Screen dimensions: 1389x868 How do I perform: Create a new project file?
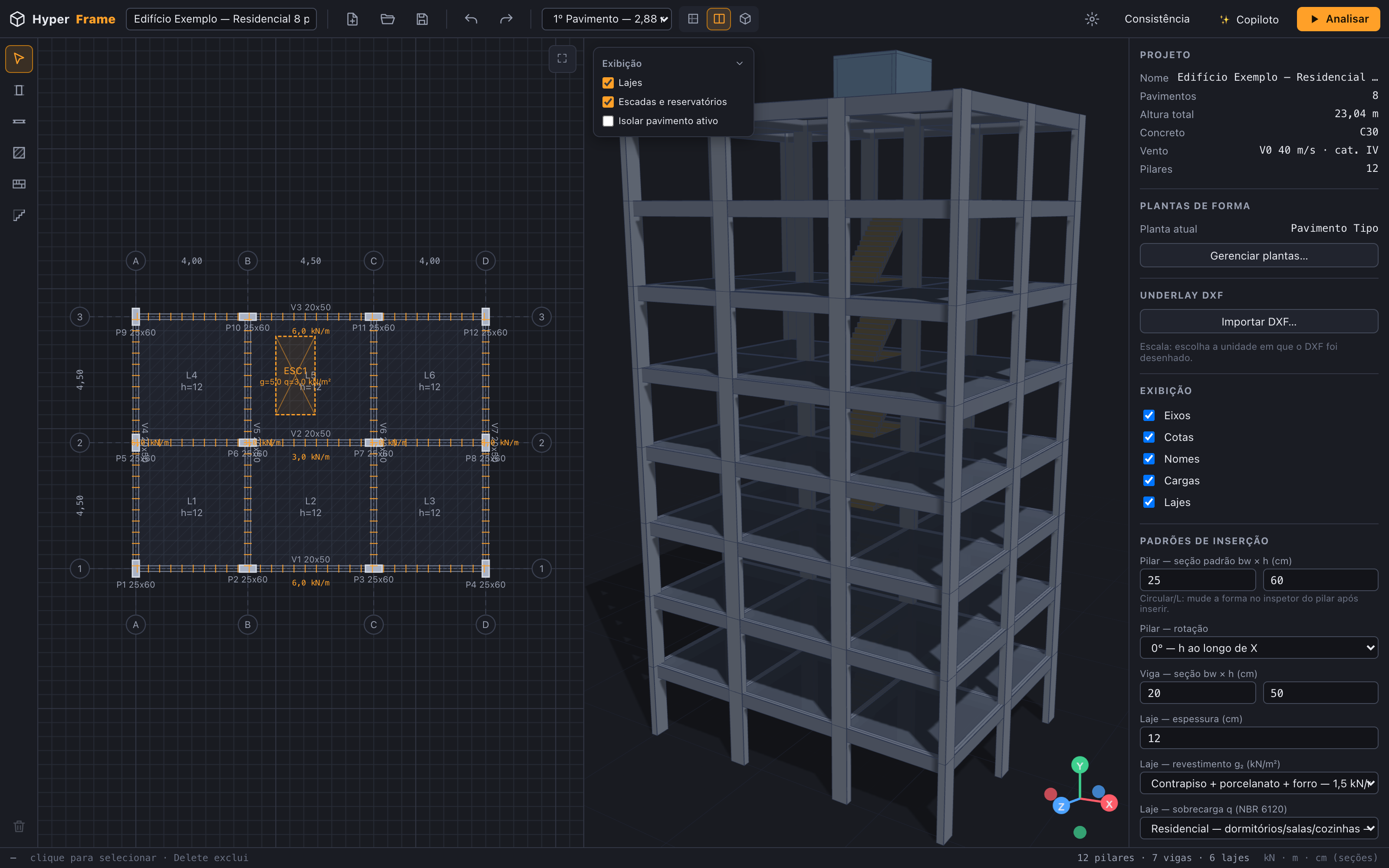352,19
